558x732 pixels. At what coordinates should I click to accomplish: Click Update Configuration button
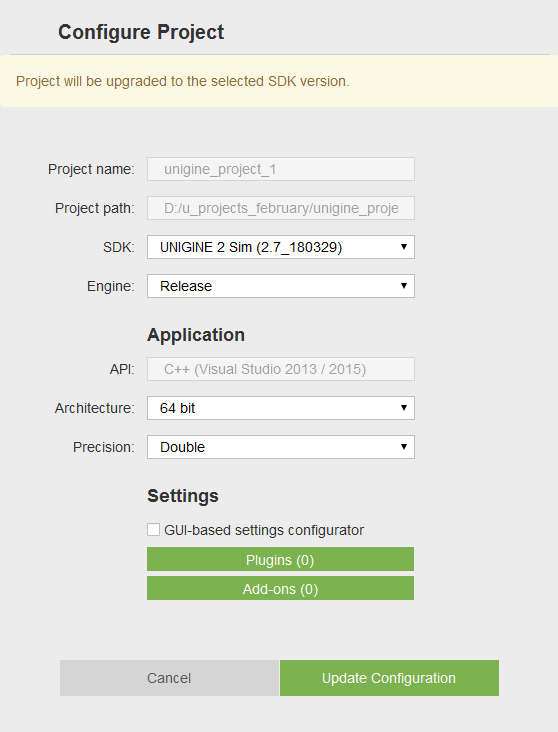[389, 678]
